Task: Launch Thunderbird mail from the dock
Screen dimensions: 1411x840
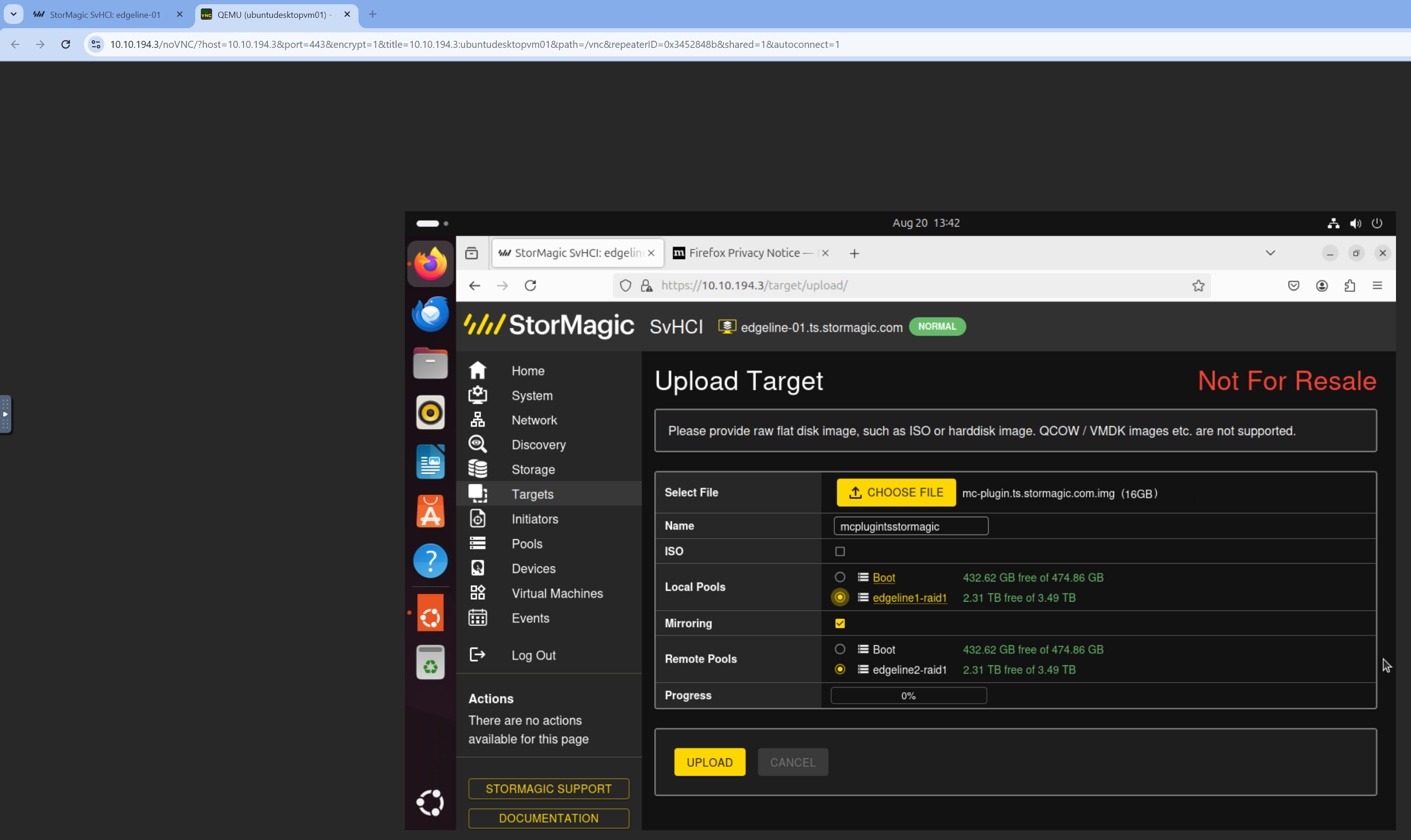Action: click(430, 313)
